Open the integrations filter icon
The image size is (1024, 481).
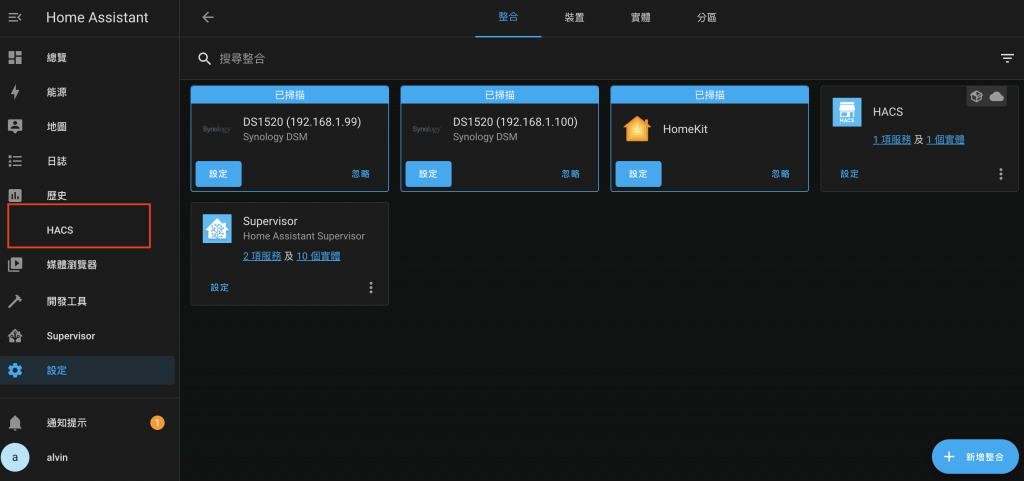click(x=1007, y=58)
